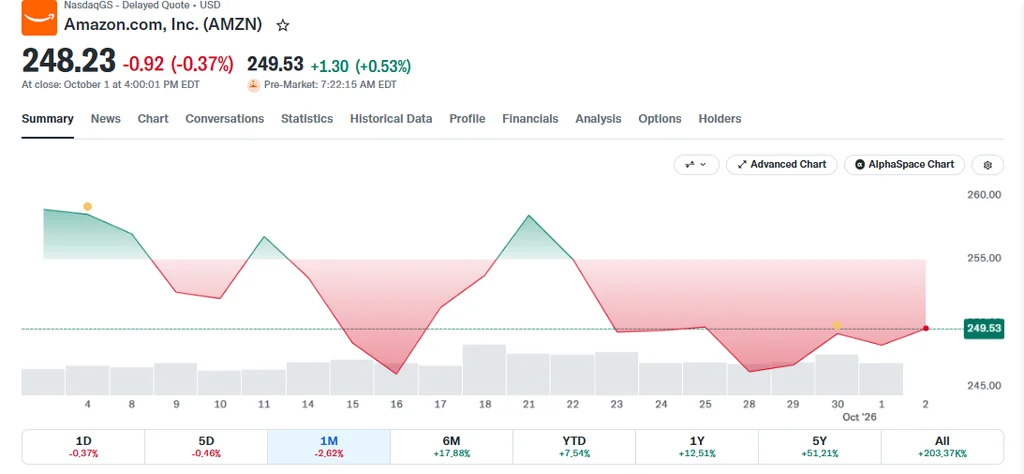The width and height of the screenshot is (1024, 474).
Task: Switch to the News tab
Action: point(106,119)
